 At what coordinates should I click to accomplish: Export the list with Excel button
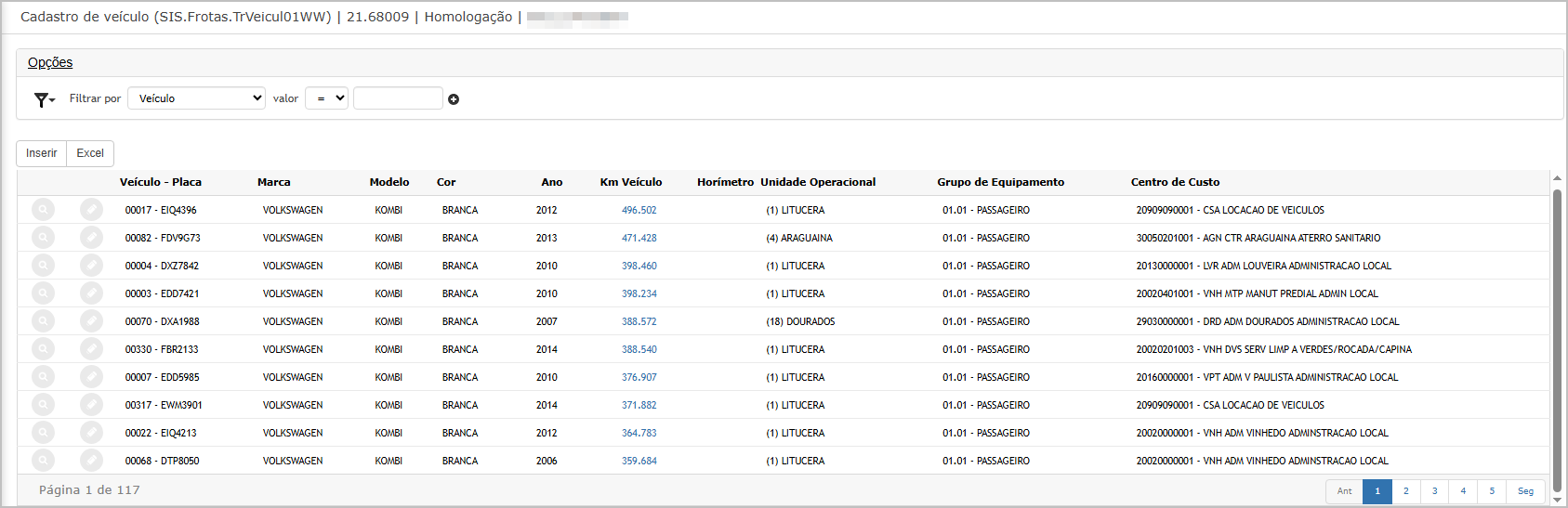[90, 153]
